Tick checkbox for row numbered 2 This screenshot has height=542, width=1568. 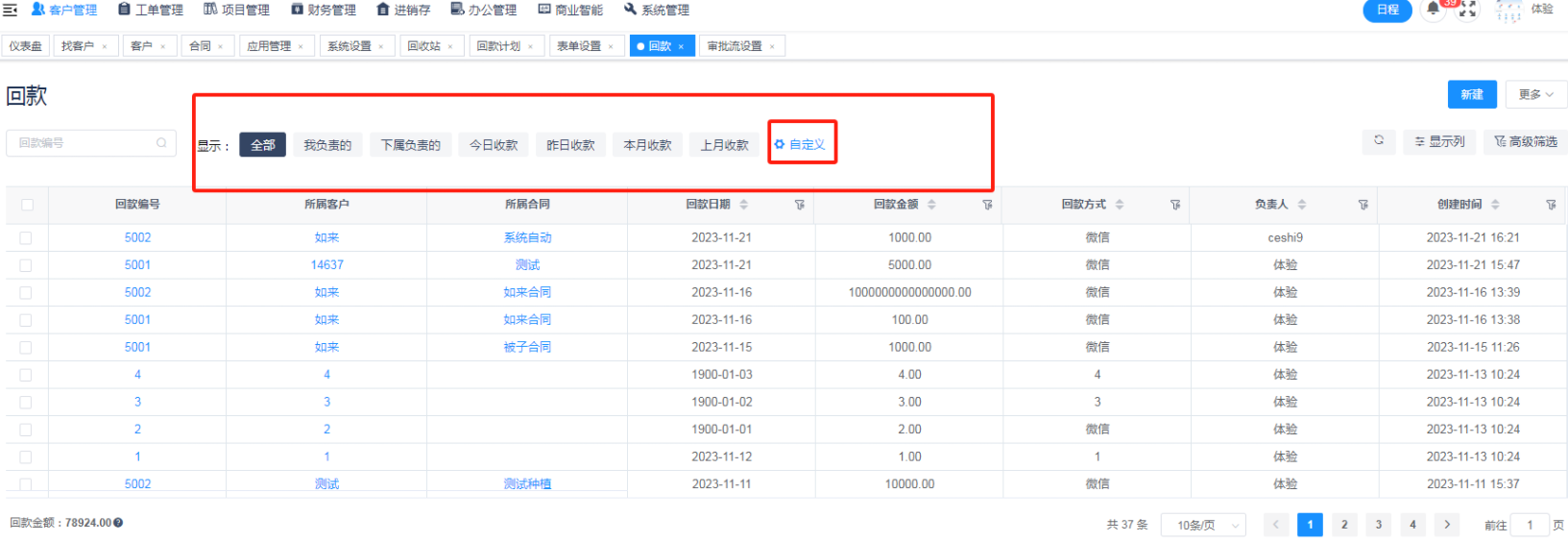coord(26,430)
